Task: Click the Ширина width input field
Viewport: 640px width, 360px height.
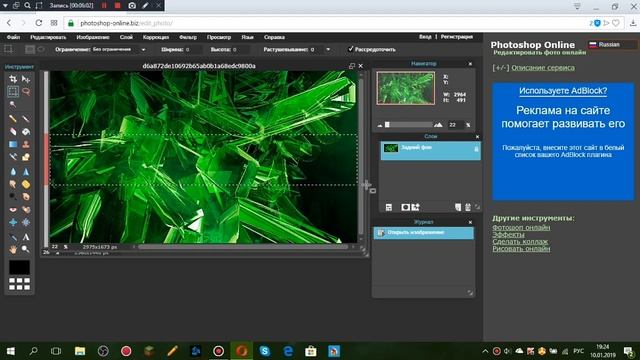Action: pos(193,49)
